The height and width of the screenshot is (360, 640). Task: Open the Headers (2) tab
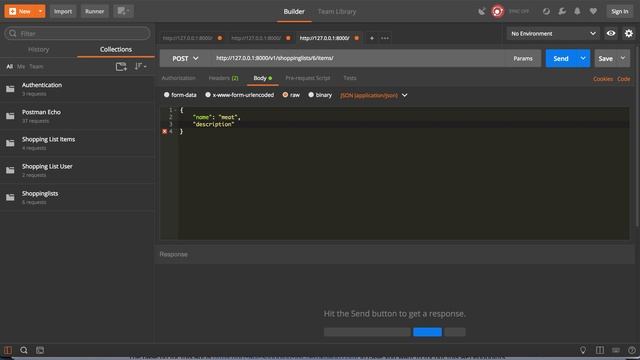point(223,78)
